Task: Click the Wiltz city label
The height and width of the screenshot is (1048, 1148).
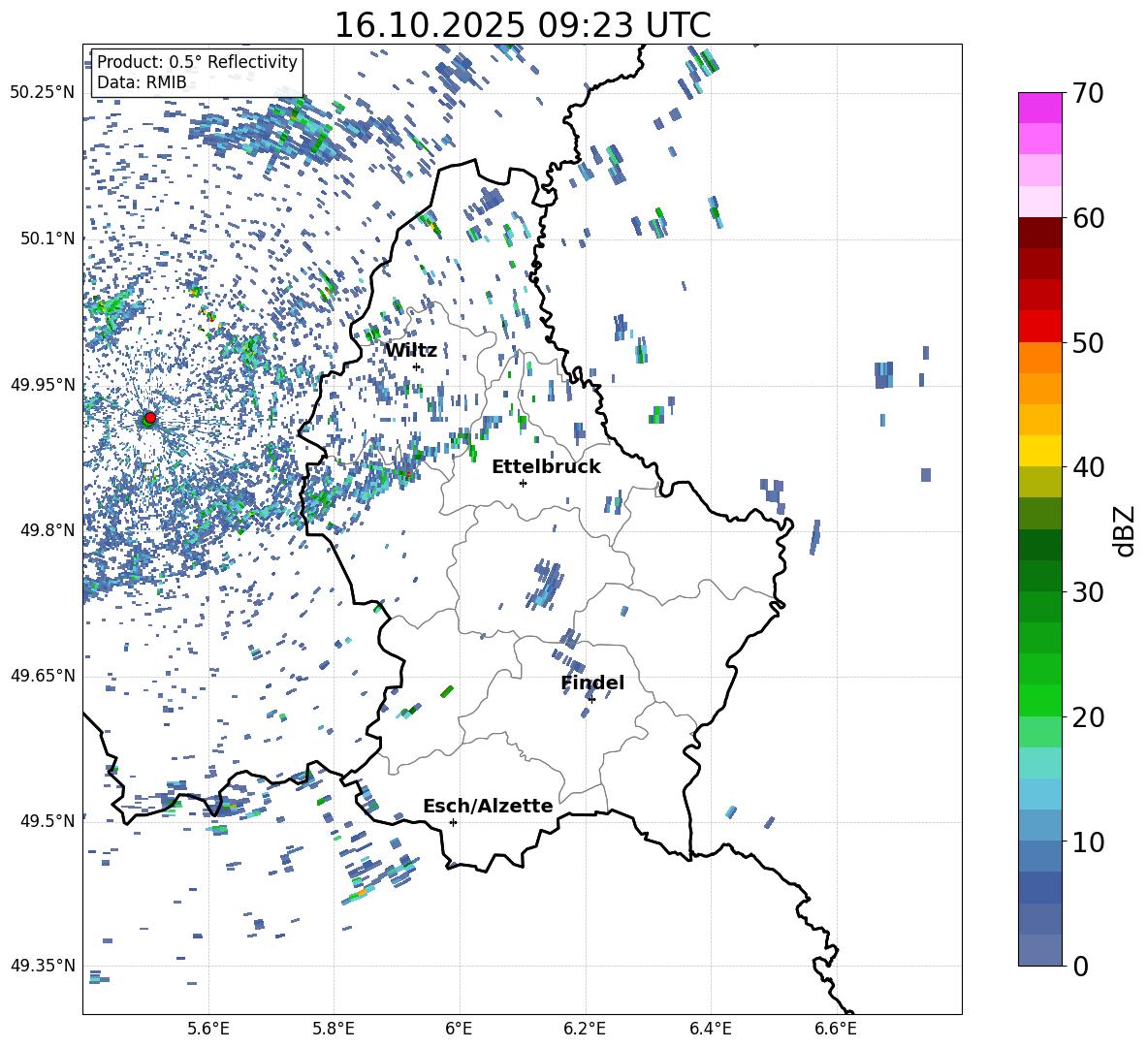Action: tap(411, 350)
